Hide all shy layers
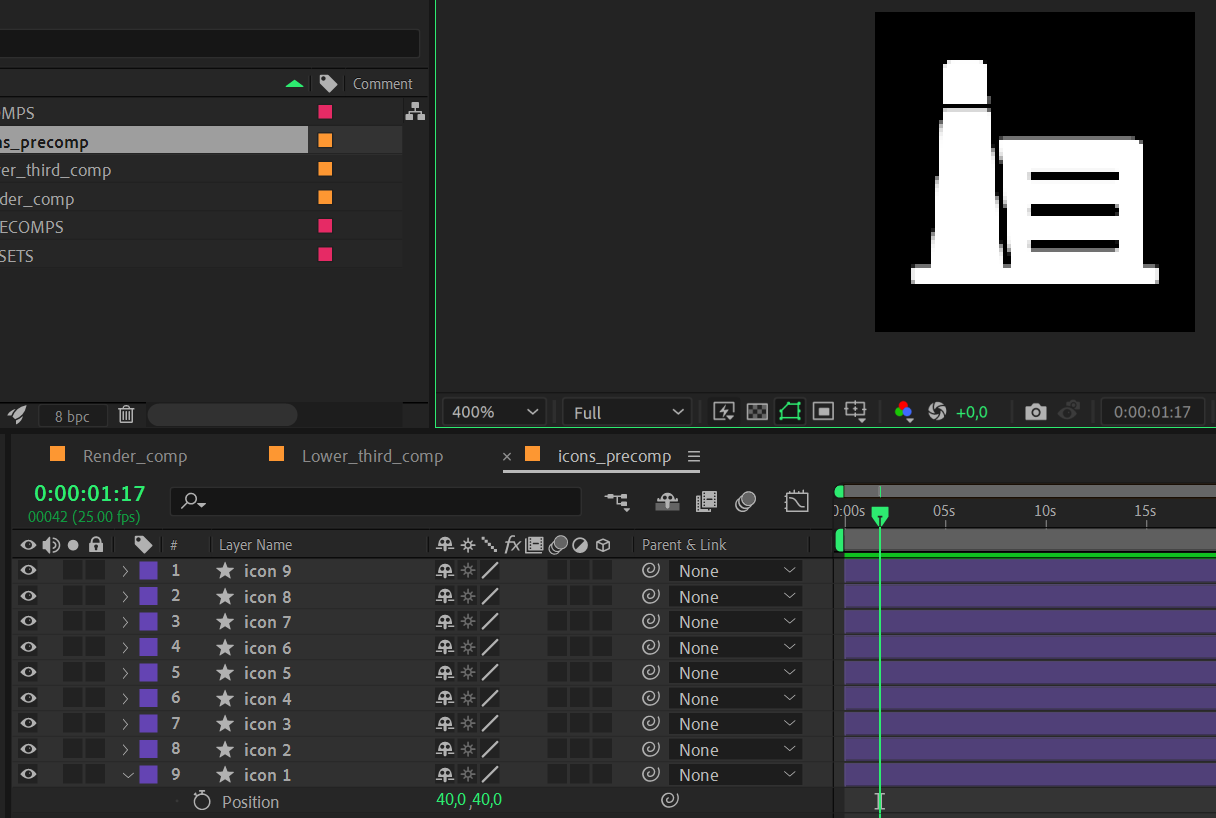The image size is (1216, 818). [667, 501]
